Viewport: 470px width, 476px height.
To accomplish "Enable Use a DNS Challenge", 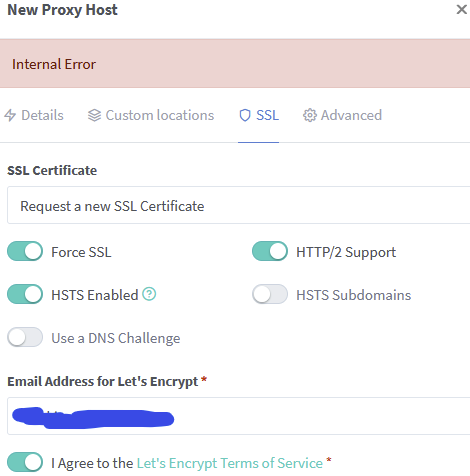I will [x=25, y=337].
